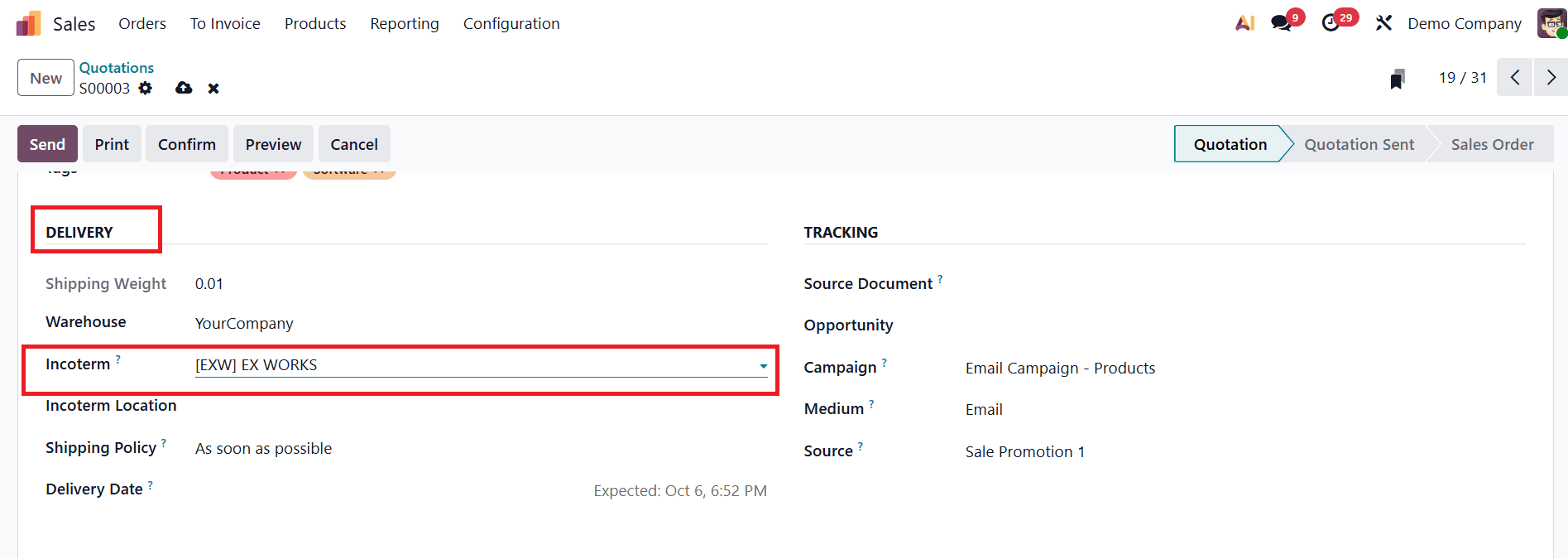Open the Demo Company switcher
Image resolution: width=1568 pixels, height=559 pixels.
click(1464, 23)
